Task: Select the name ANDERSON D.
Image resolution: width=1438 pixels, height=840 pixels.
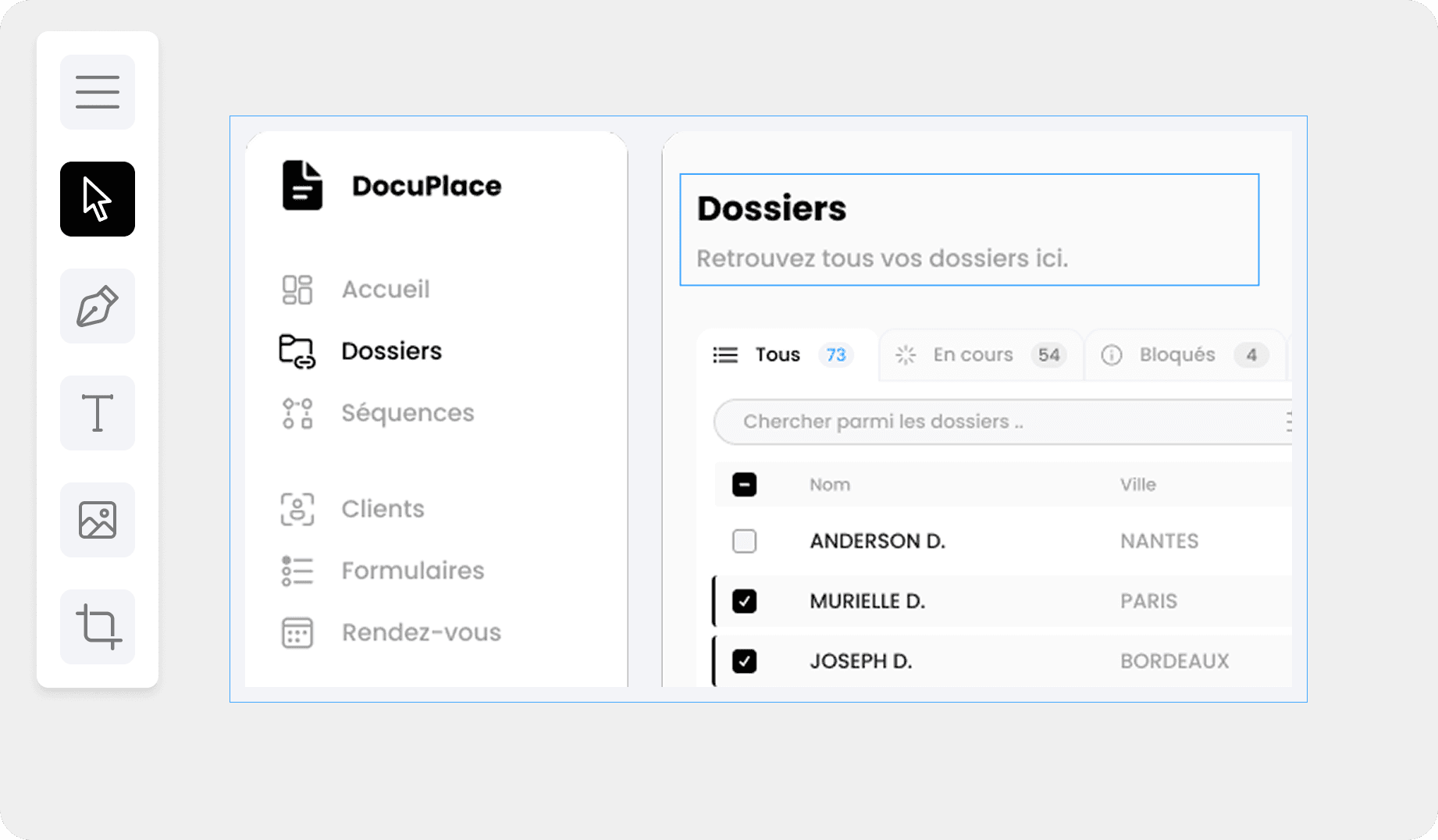Action: pos(877,541)
